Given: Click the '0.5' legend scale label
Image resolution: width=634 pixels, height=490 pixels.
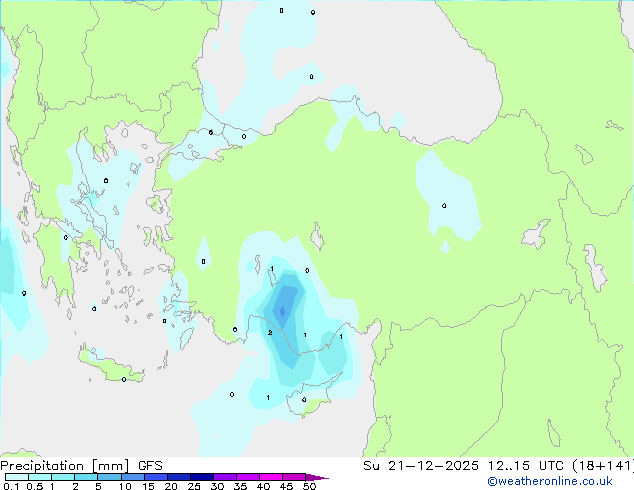Looking at the screenshot, I should [35, 486].
